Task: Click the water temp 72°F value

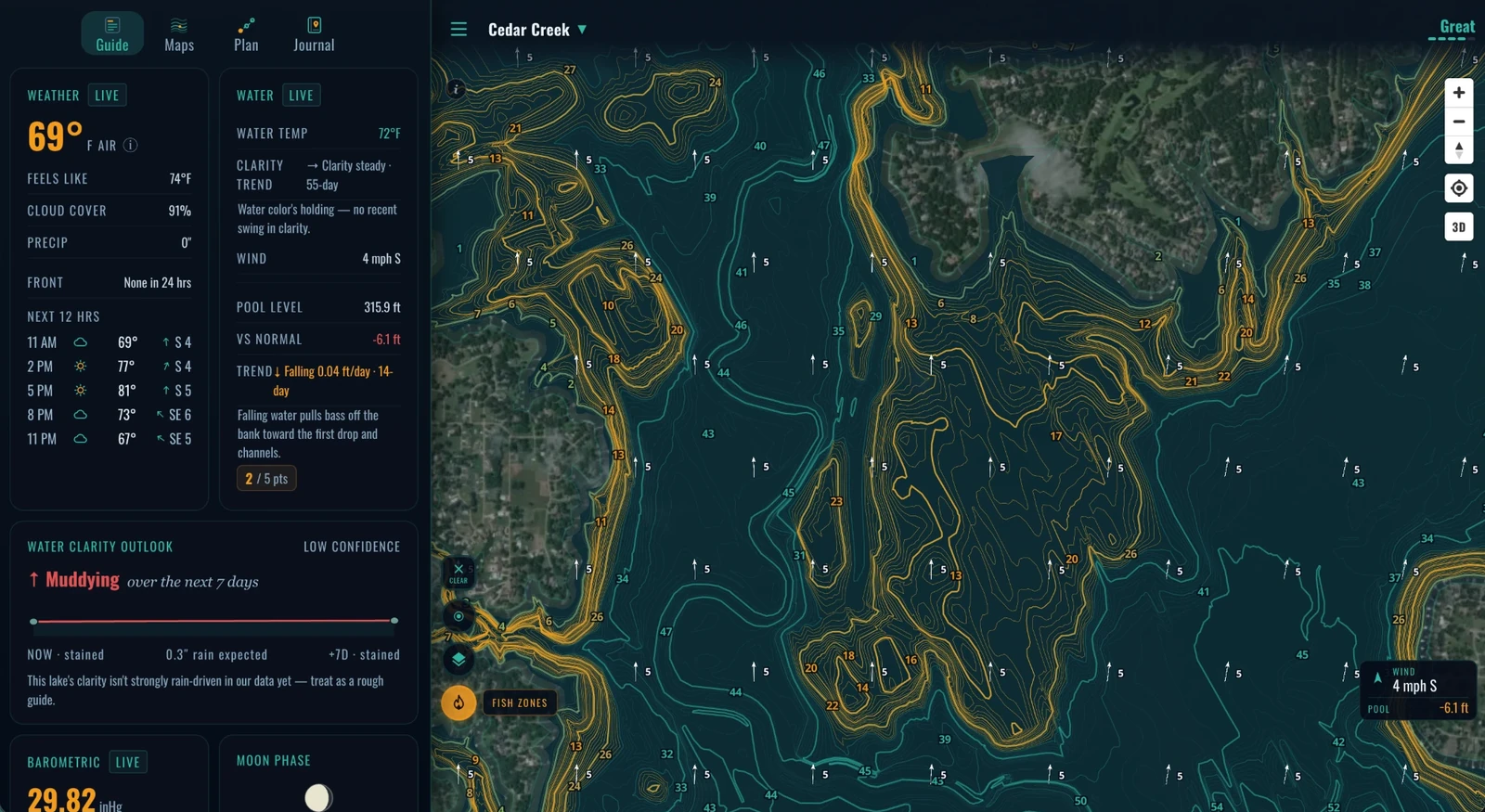Action: coord(389,134)
